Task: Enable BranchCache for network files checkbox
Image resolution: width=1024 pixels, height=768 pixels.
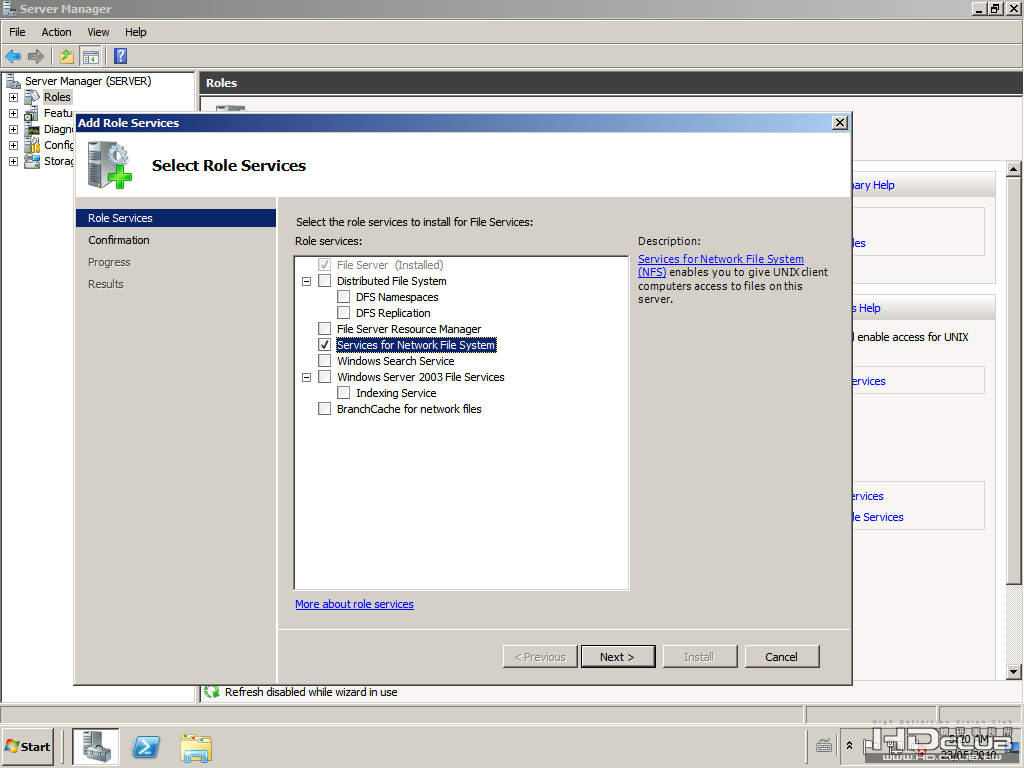Action: pos(325,409)
